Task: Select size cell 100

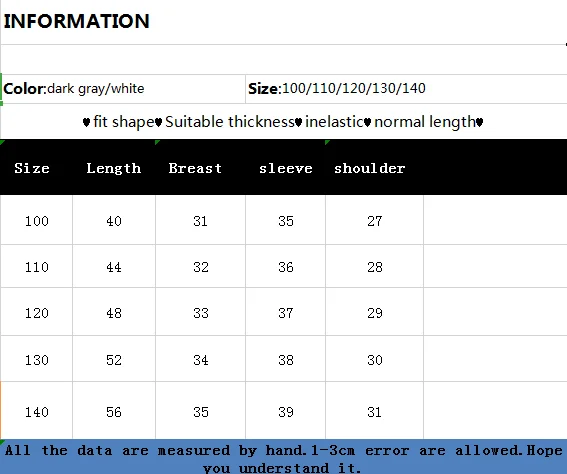Action: tap(37, 221)
